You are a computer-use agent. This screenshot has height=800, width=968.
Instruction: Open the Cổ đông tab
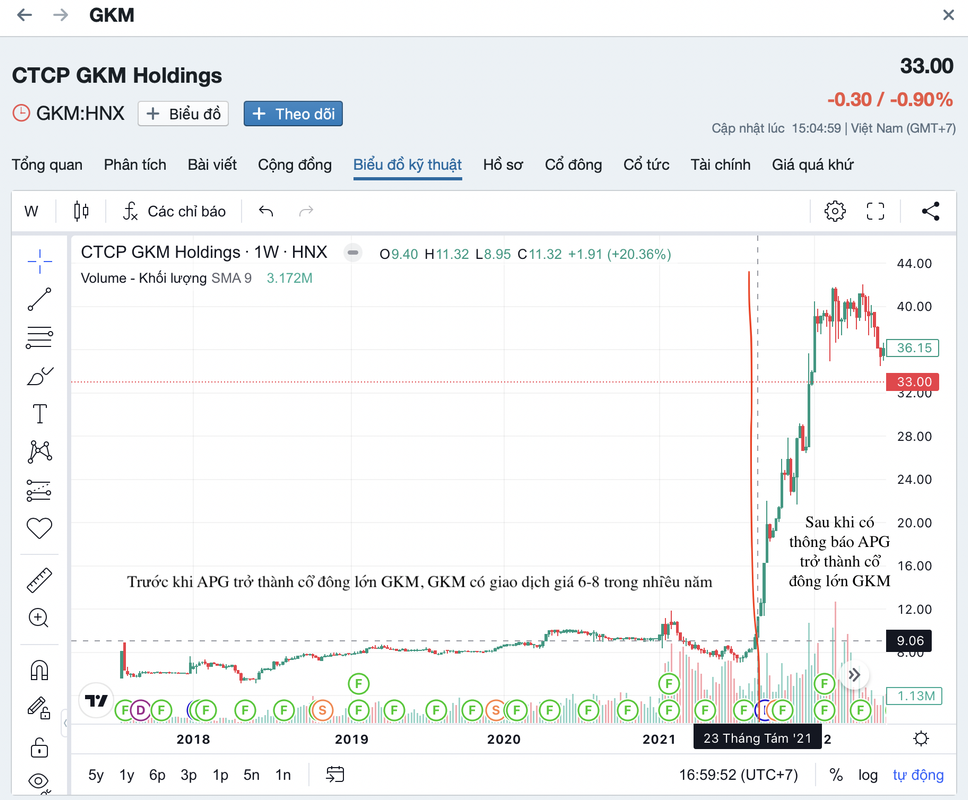pos(574,165)
